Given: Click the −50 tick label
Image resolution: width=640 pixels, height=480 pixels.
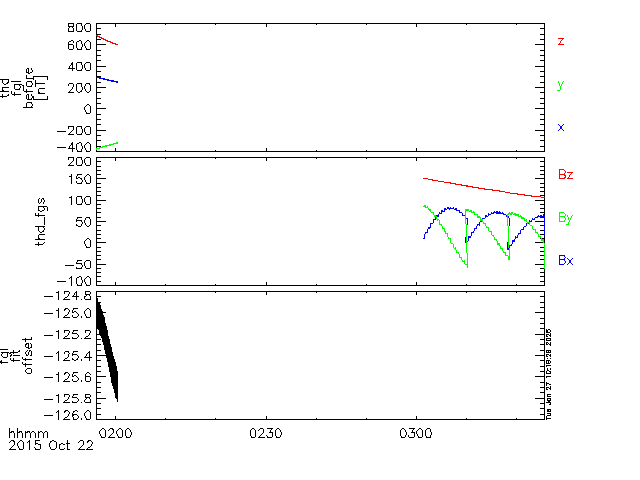Looking at the screenshot, I should point(78,264).
